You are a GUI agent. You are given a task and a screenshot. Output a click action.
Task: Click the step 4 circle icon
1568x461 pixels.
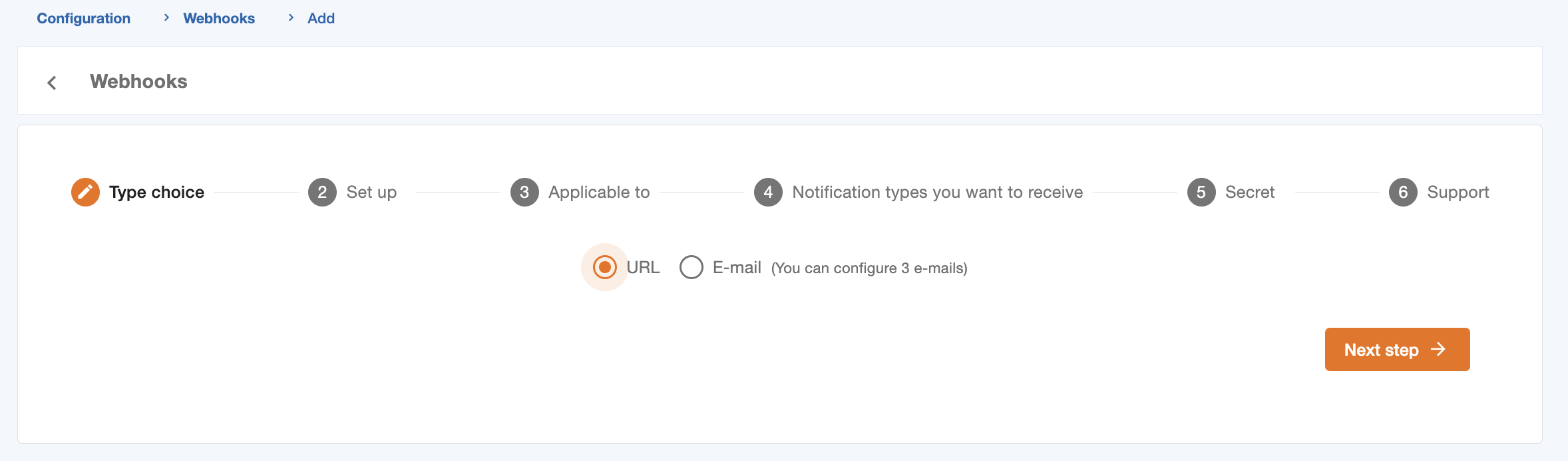coord(768,193)
